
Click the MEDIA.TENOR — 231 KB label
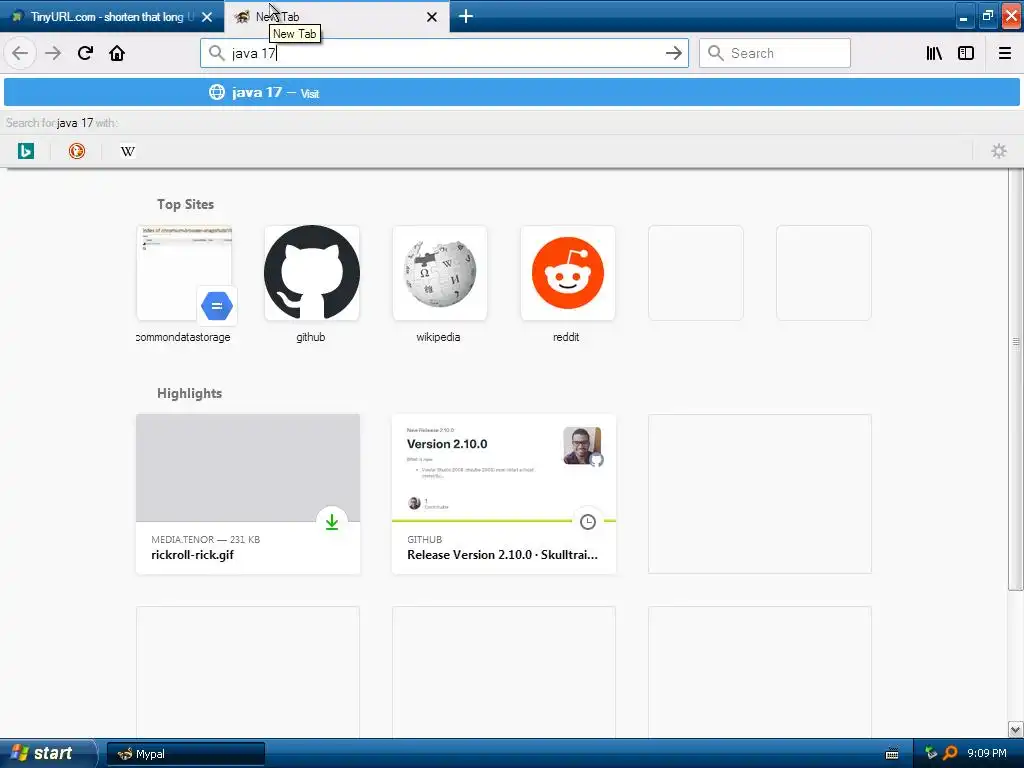[206, 539]
